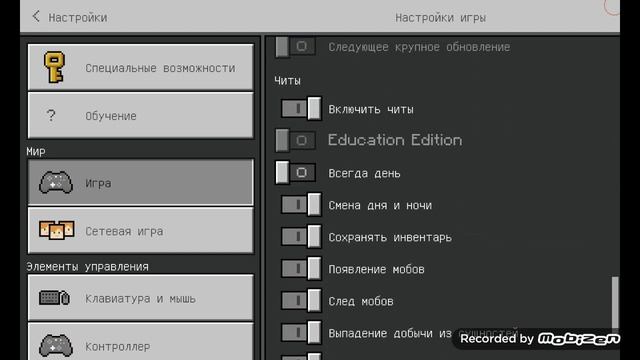Toggle the Появление мобов switch
The height and width of the screenshot is (360, 640).
click(x=301, y=269)
